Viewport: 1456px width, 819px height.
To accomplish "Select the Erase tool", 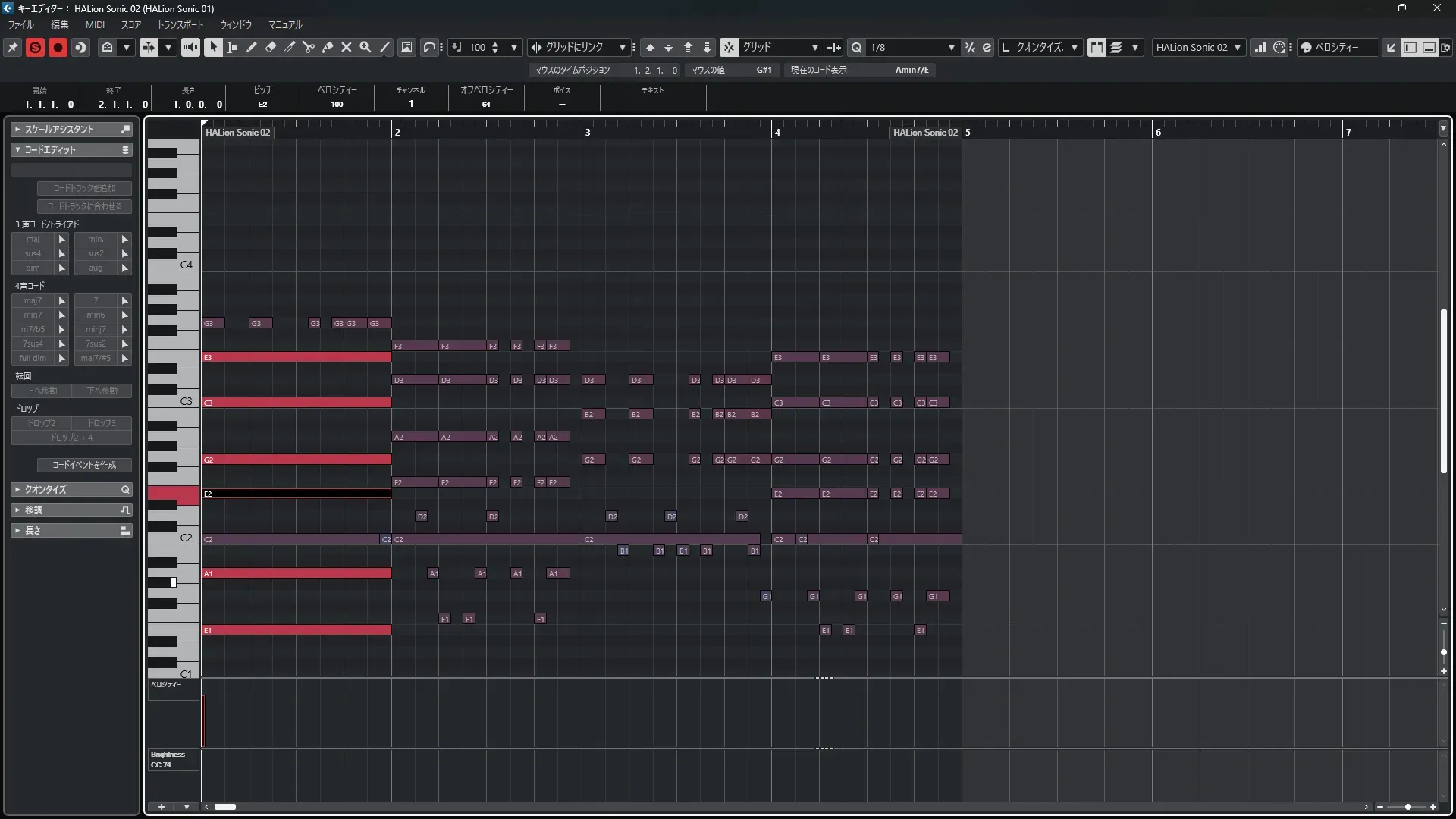I will click(271, 47).
